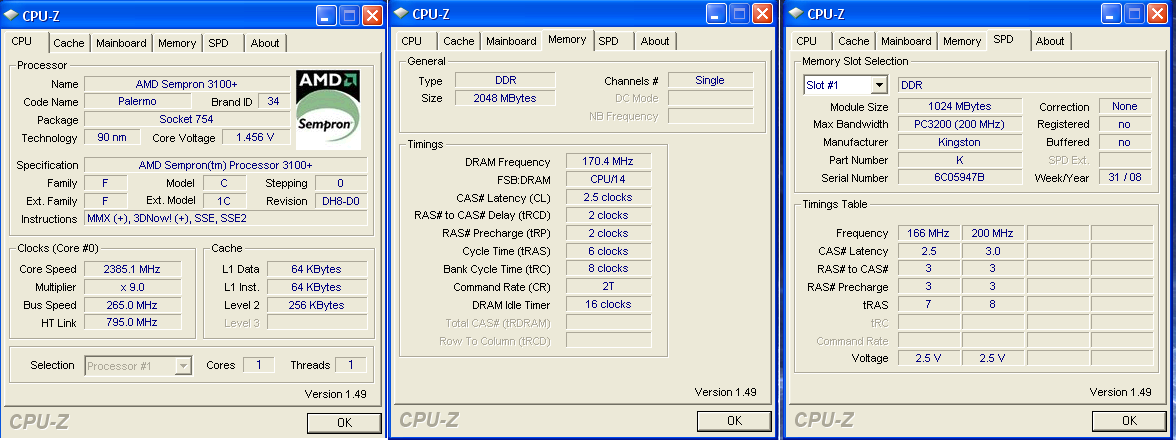Click the CPU-Z icon in the middle window title bar
Screen dimensions: 1176x442
[x=402, y=13]
